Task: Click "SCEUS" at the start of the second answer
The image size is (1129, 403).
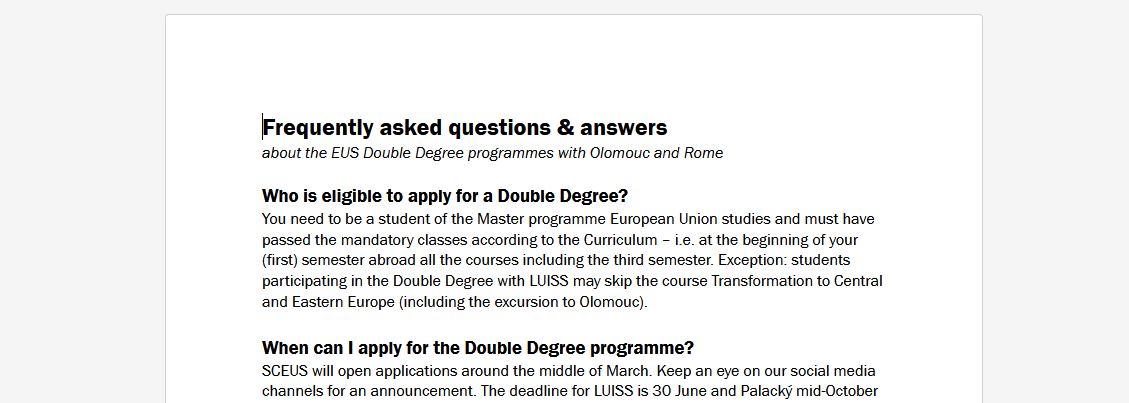Action: tap(285, 370)
